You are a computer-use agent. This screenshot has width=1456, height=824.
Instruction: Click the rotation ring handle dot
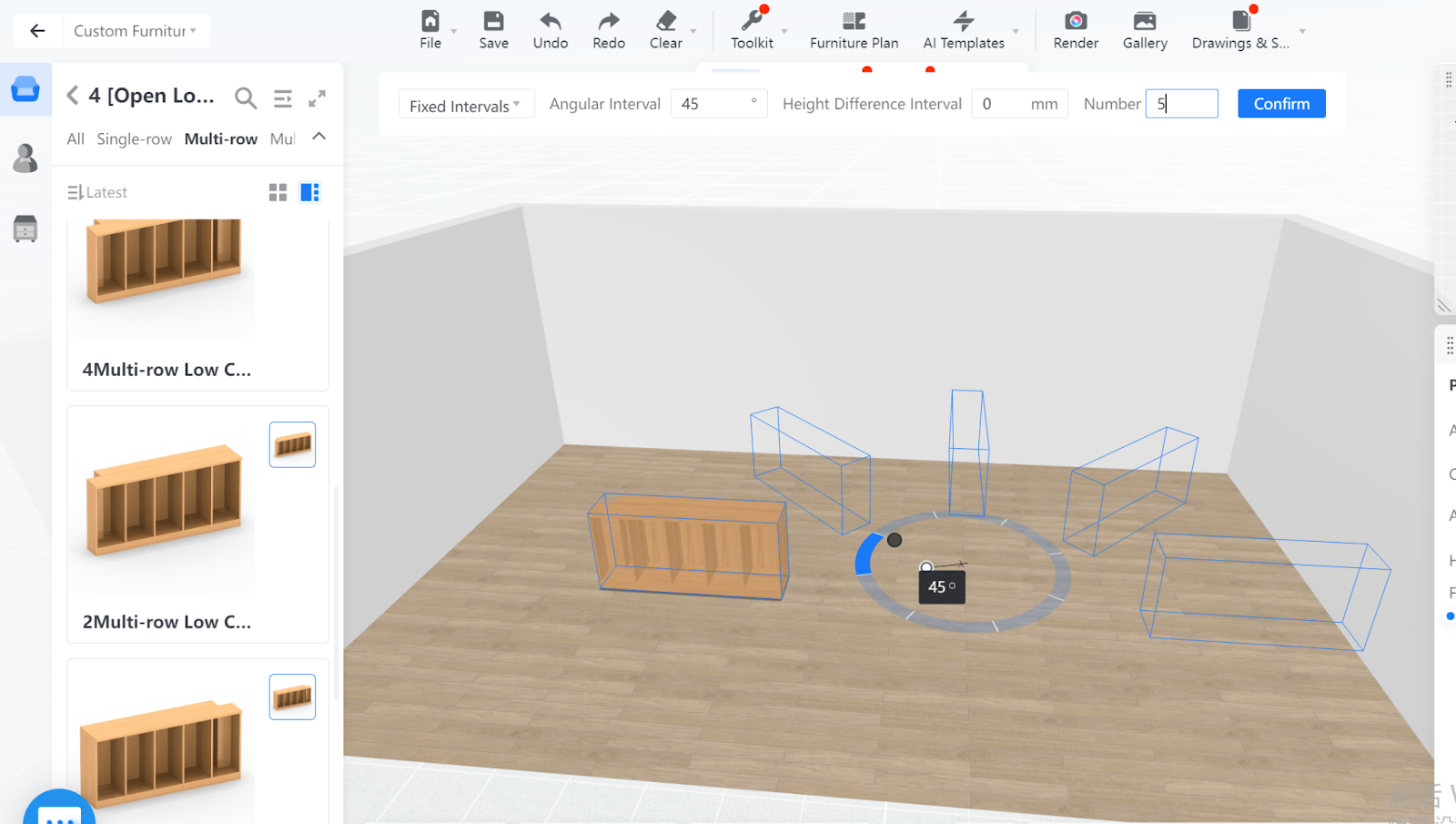tap(895, 540)
